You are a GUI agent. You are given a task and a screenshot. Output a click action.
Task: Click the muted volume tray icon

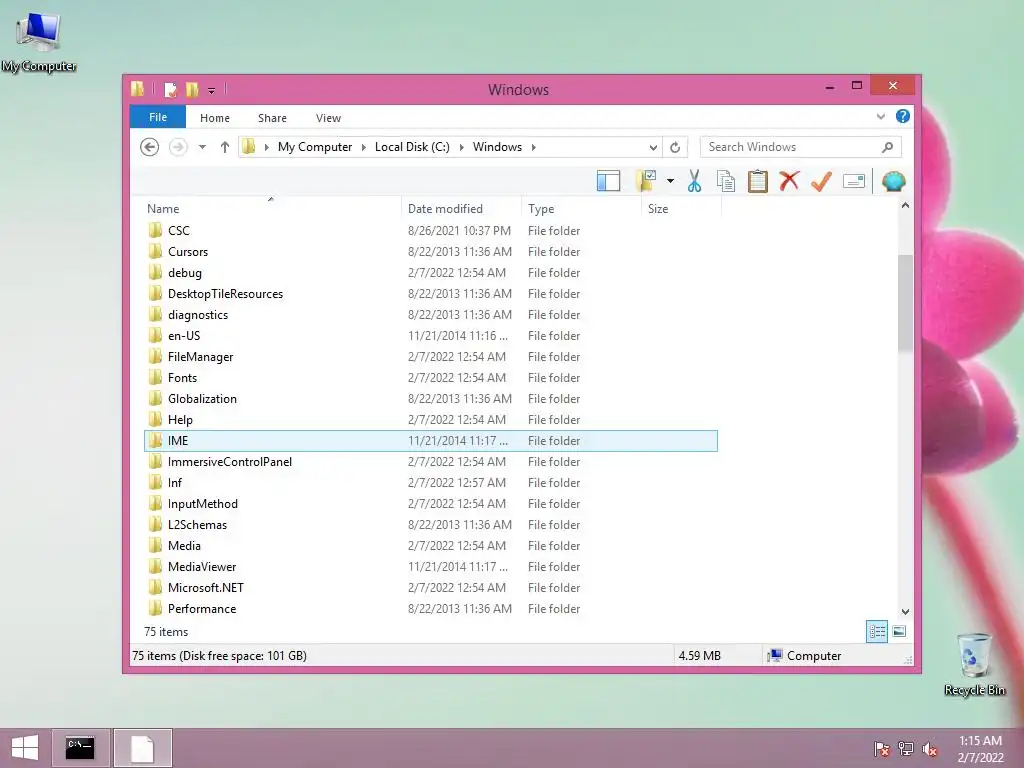pos(930,748)
